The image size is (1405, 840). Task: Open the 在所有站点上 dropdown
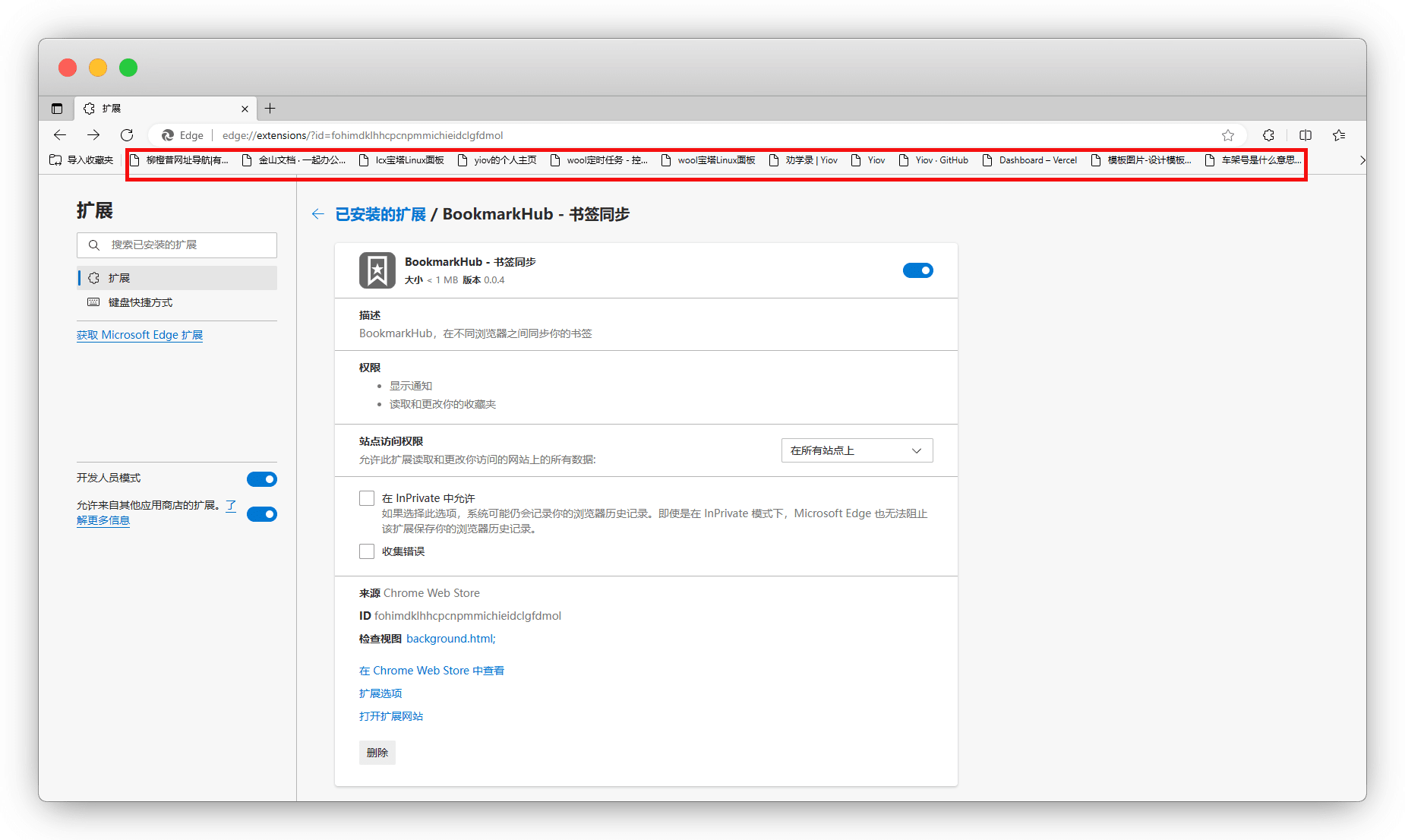click(x=857, y=450)
